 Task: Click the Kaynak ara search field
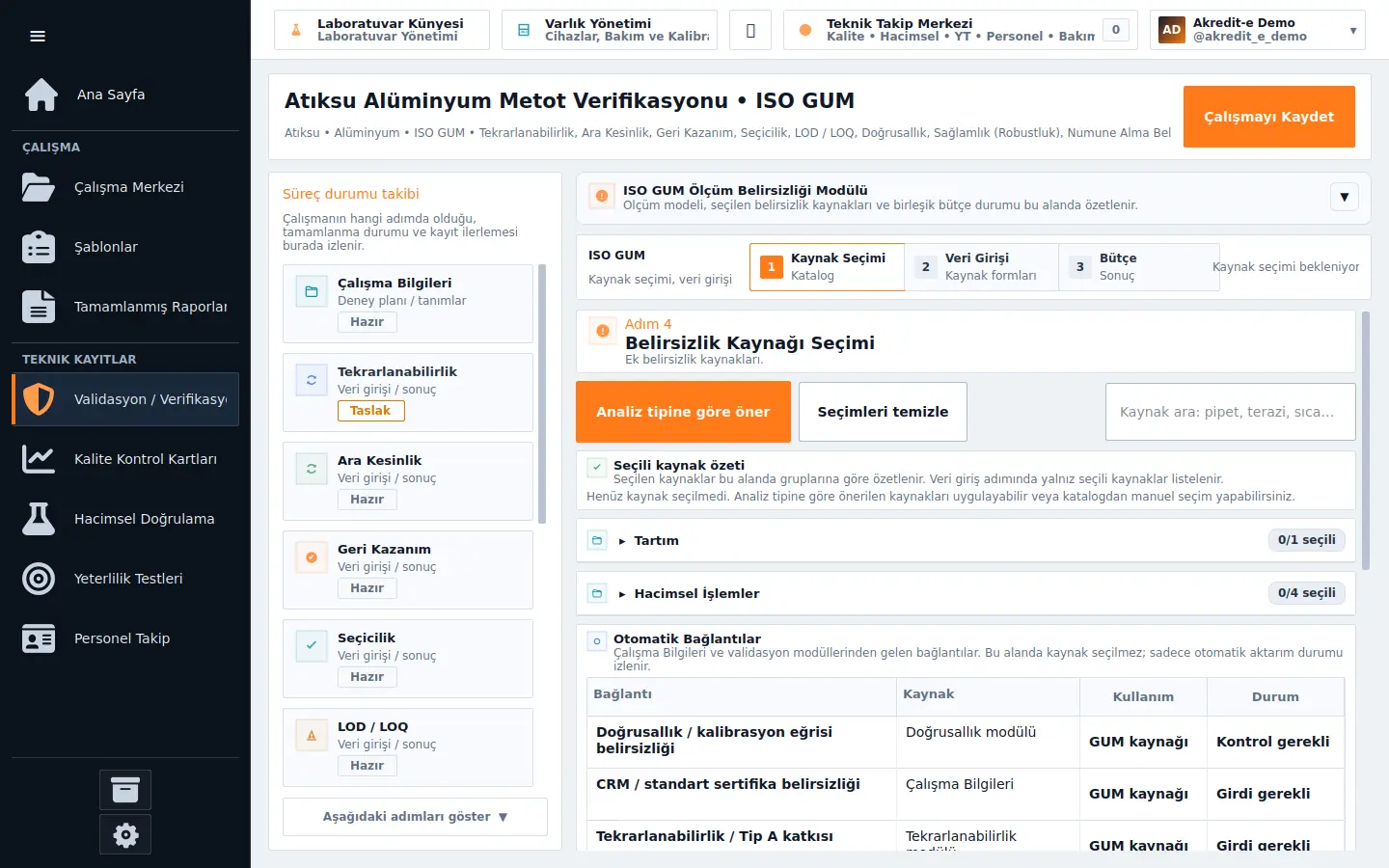(x=1230, y=412)
